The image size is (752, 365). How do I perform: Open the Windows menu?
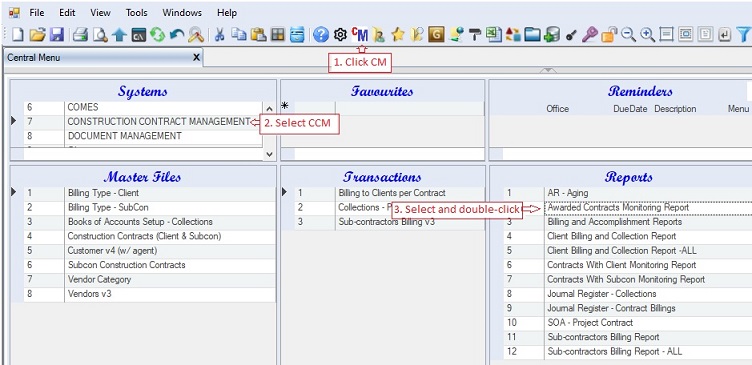[182, 13]
